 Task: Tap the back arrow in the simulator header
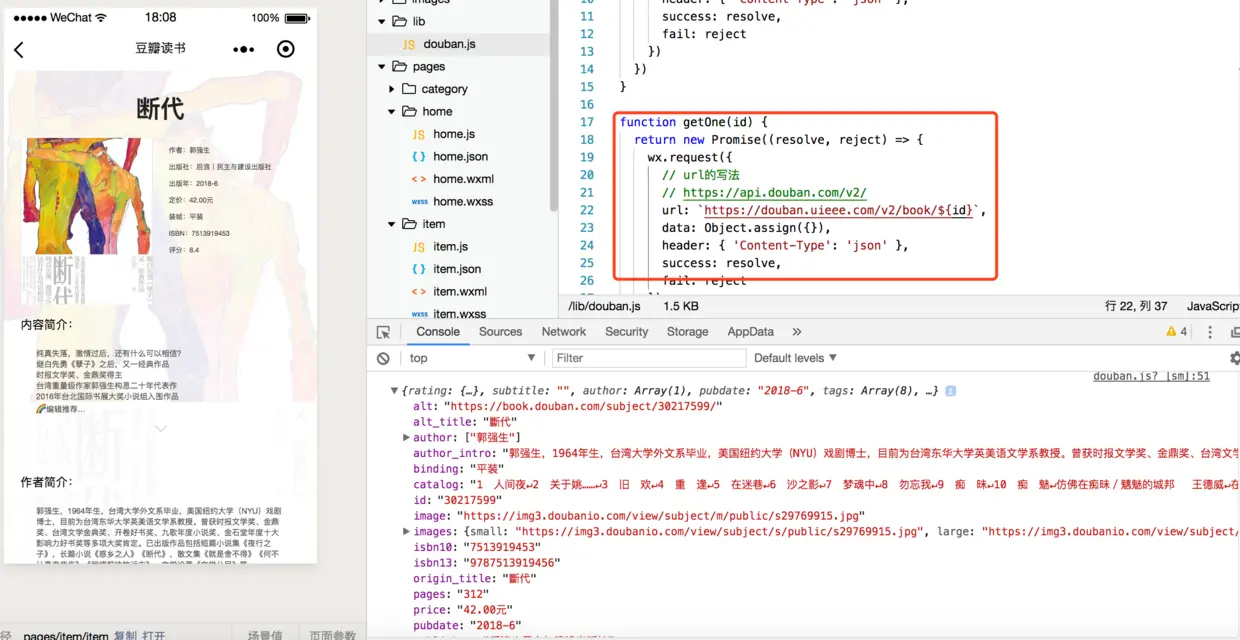(18, 50)
